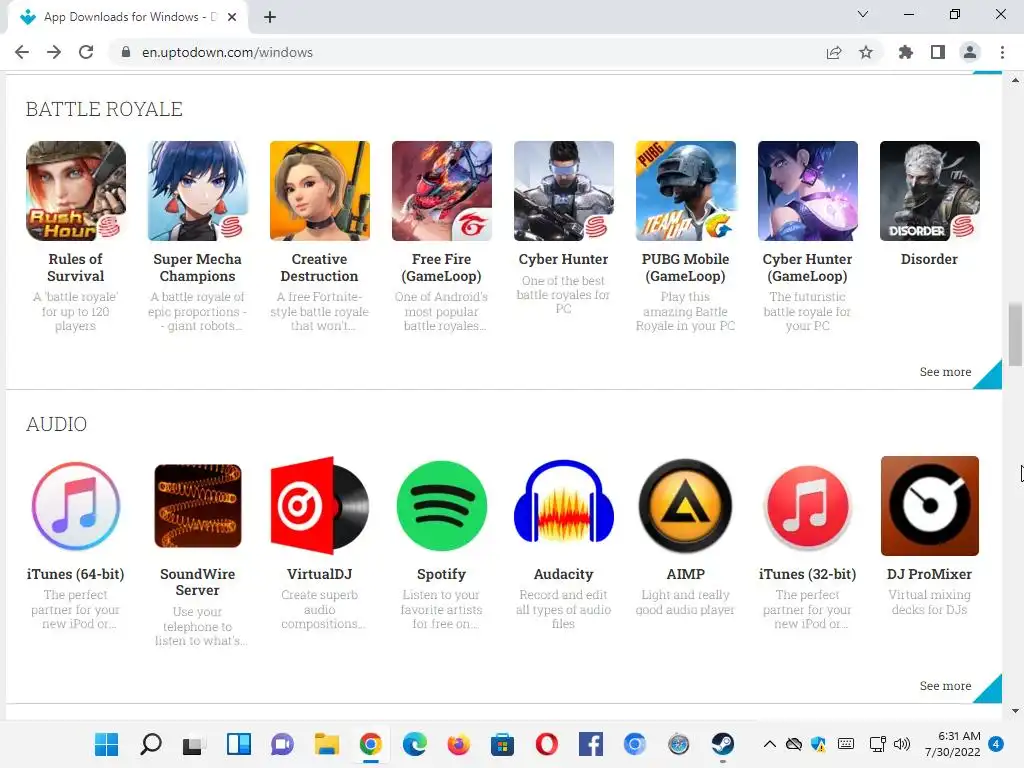Click the vertical scrollbar thumb

coord(1015,334)
